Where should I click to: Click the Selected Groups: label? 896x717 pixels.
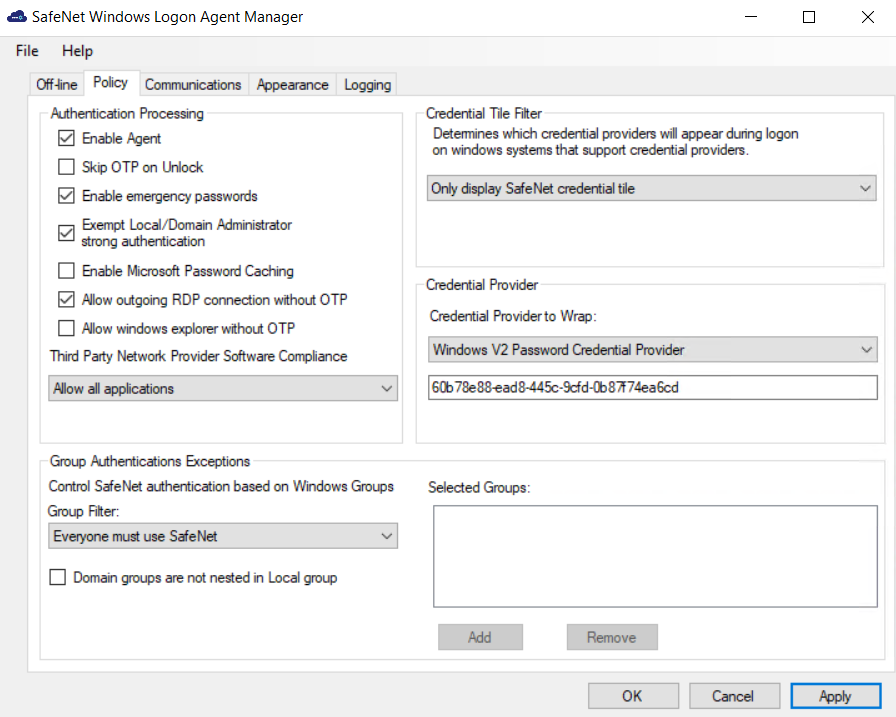coord(479,487)
